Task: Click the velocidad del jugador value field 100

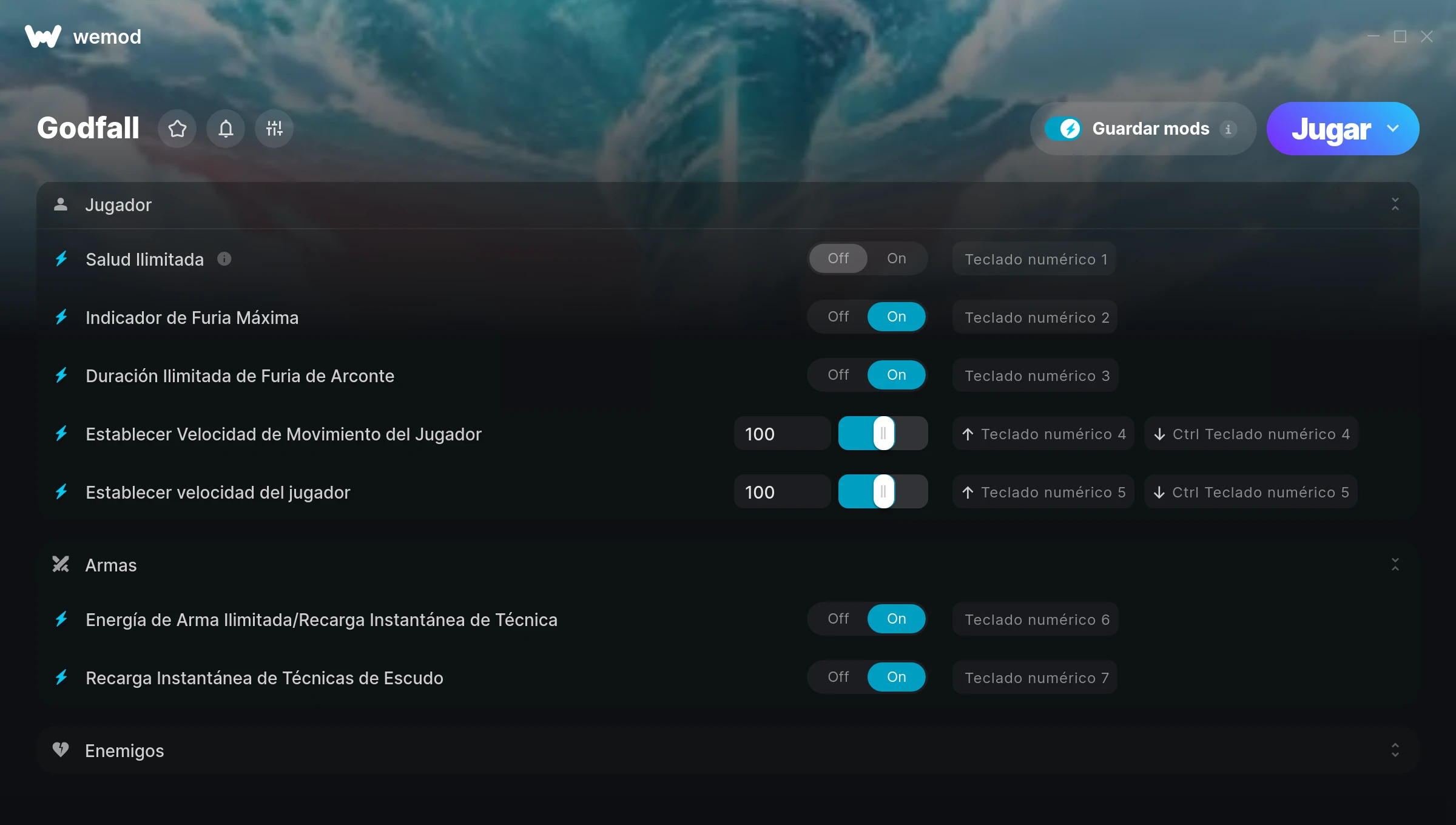Action: point(782,492)
